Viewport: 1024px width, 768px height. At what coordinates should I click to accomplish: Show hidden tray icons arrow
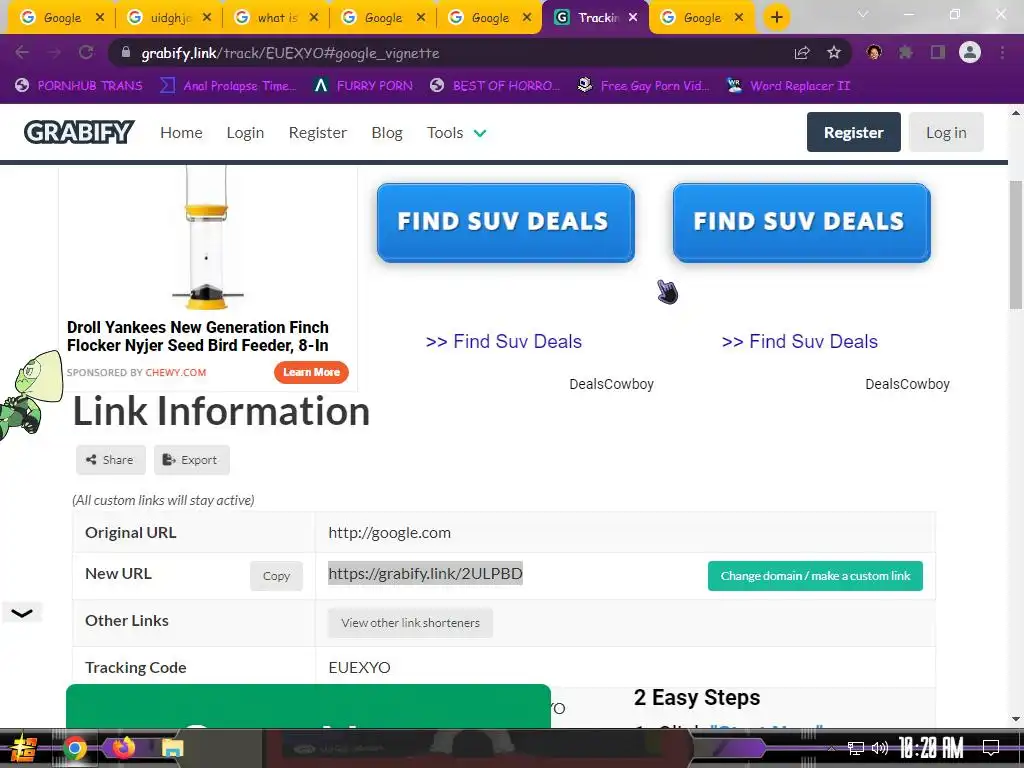coord(831,748)
